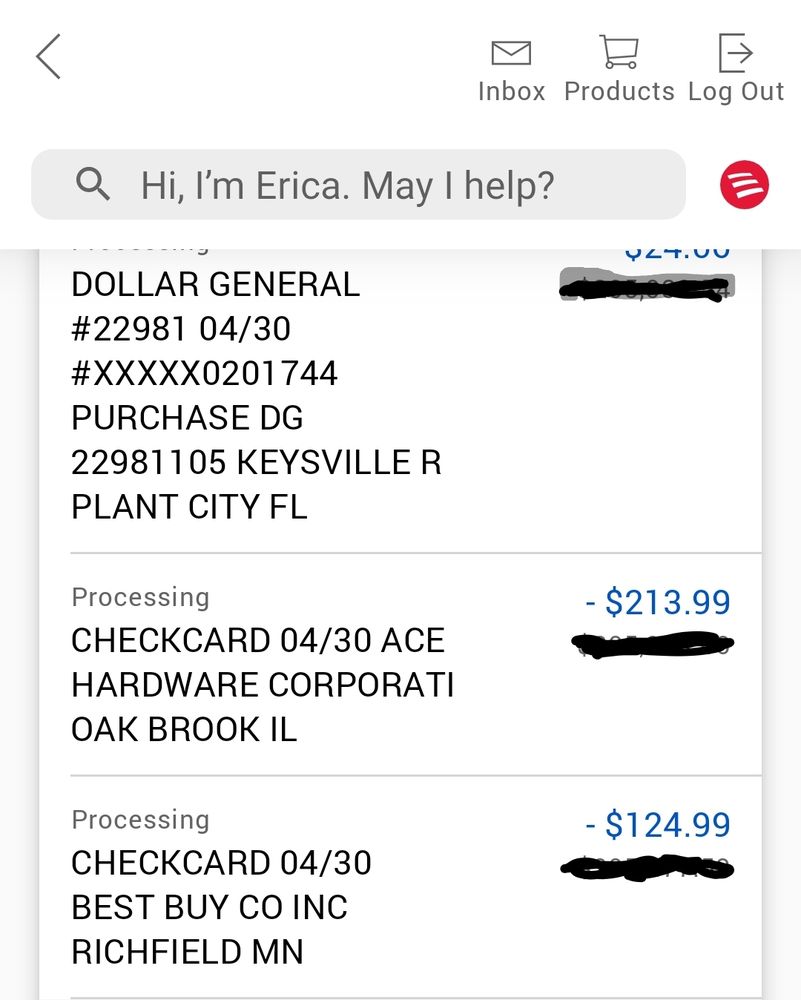
Task: Tap the Processing label above Best Buy
Action: coord(140,820)
